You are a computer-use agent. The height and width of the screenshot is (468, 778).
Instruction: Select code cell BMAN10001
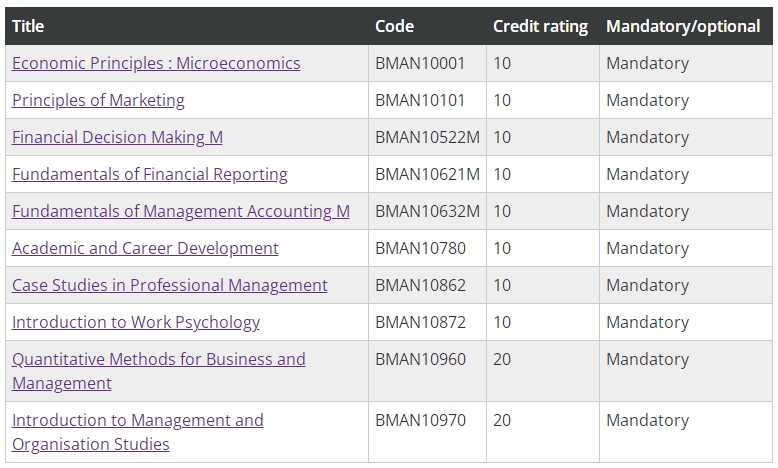(420, 63)
